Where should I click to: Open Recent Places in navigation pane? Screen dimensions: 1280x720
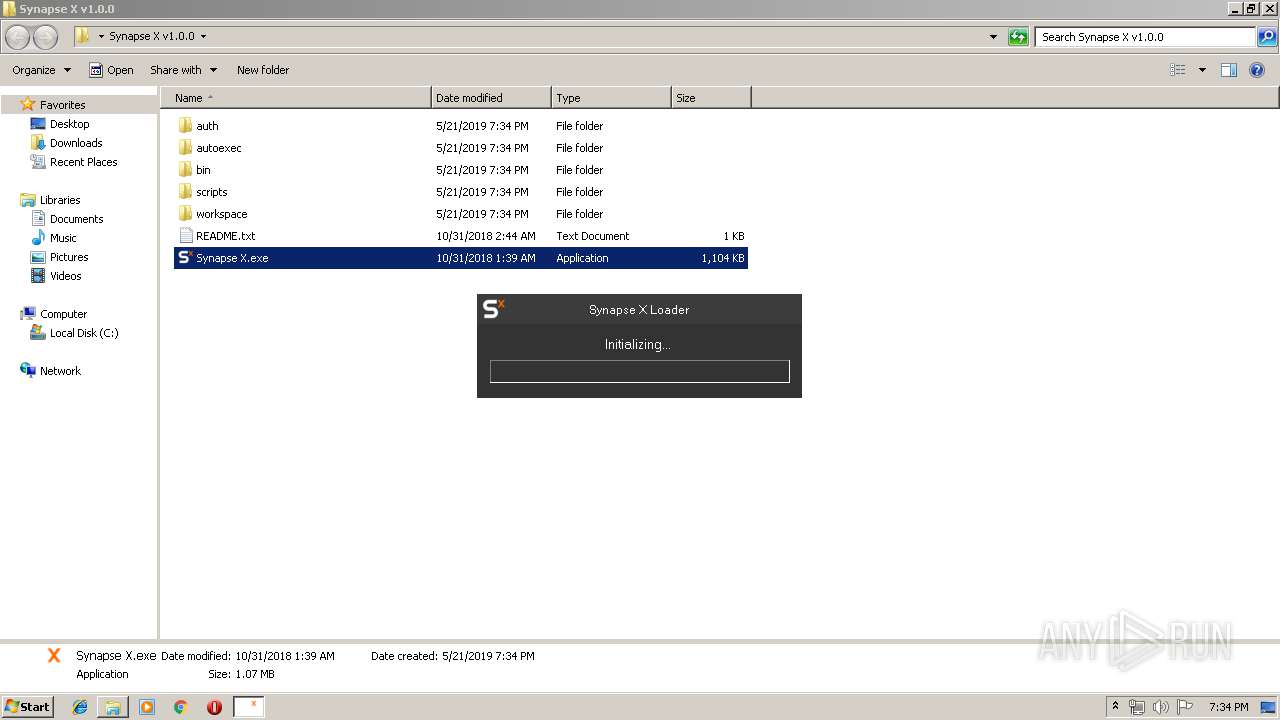83,162
